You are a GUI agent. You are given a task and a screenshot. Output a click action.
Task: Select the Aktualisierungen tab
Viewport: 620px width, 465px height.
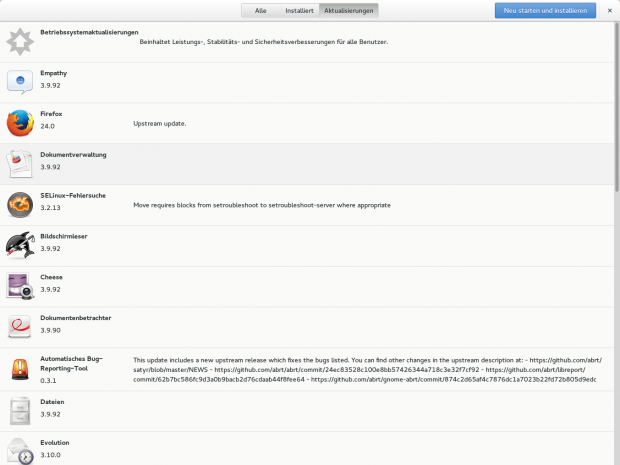(348, 10)
